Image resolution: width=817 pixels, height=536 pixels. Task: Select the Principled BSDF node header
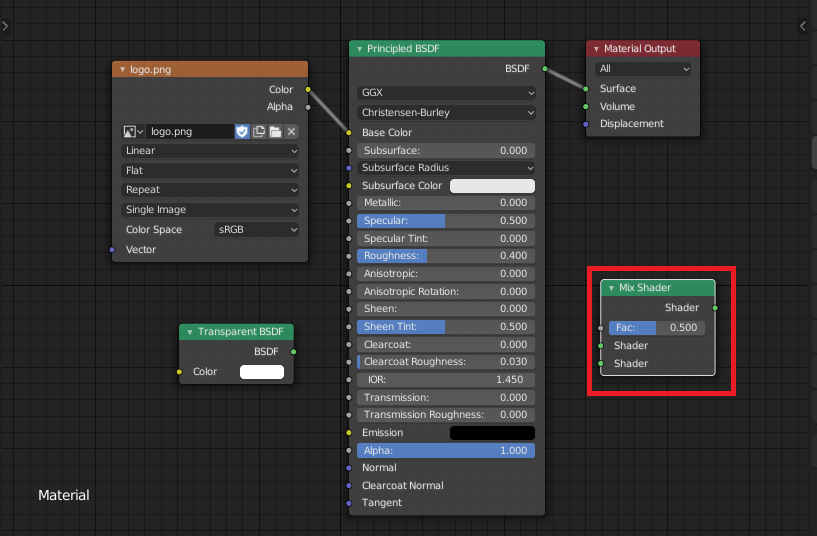[x=447, y=49]
